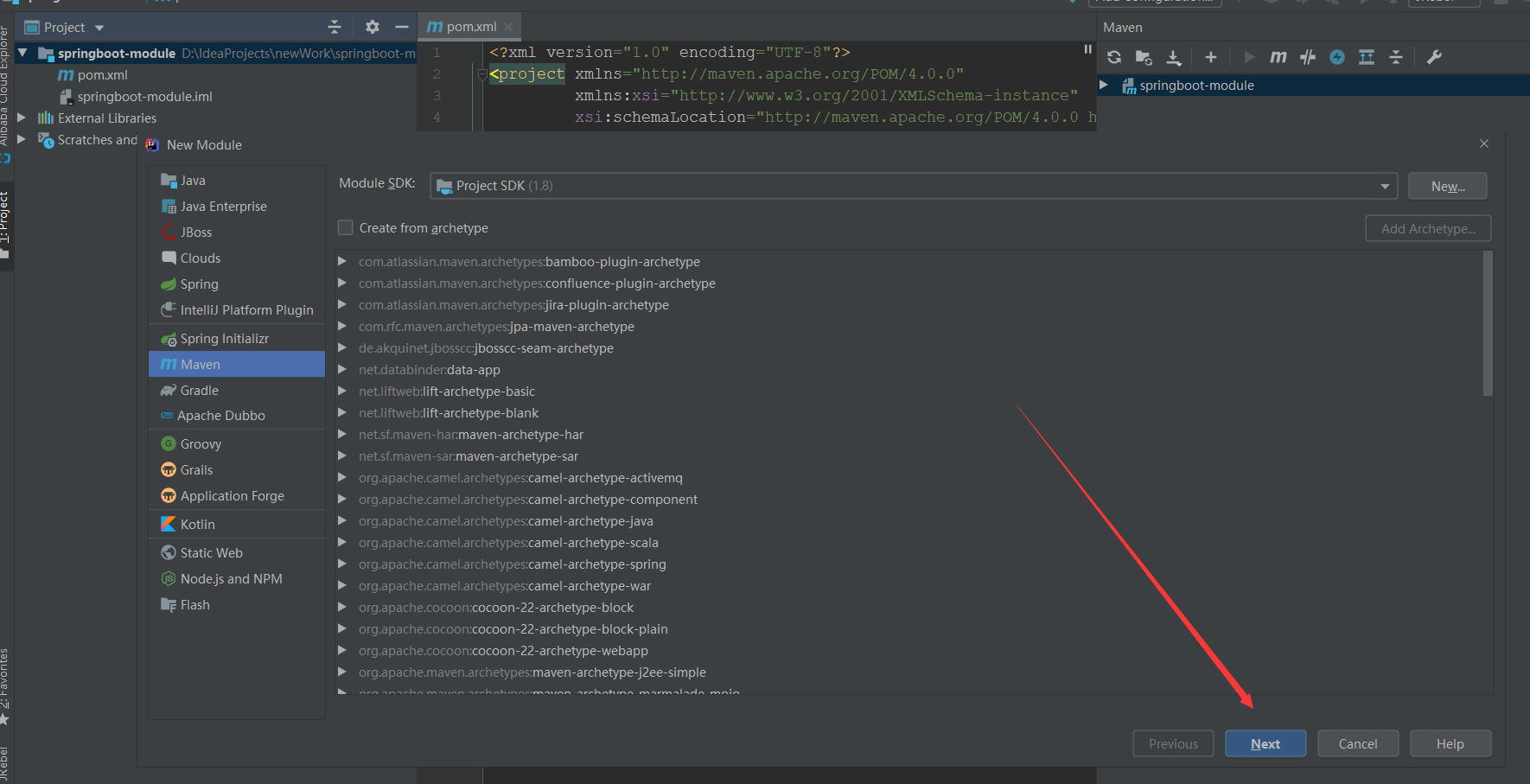Expand maven-archetype-j2ee-simple entry
The image size is (1530, 784).
tap(342, 672)
